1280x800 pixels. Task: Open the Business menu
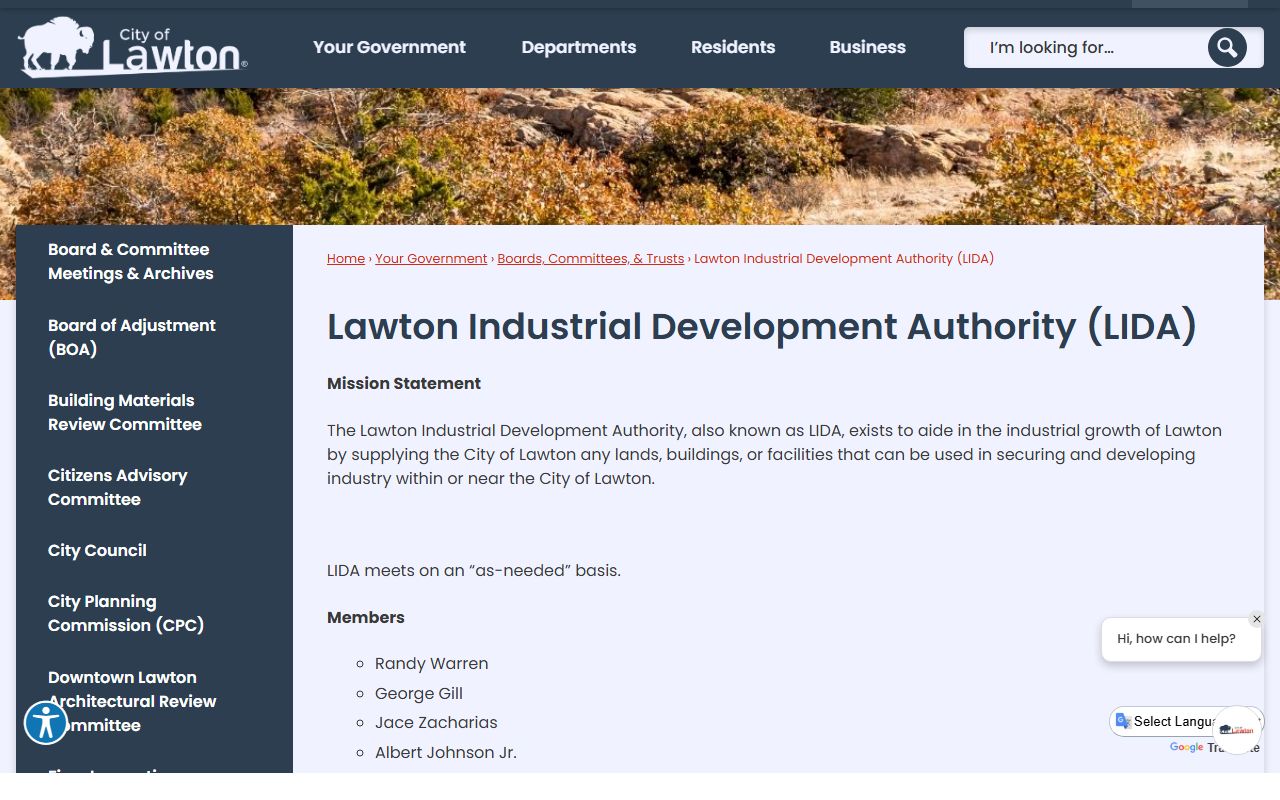coord(868,47)
